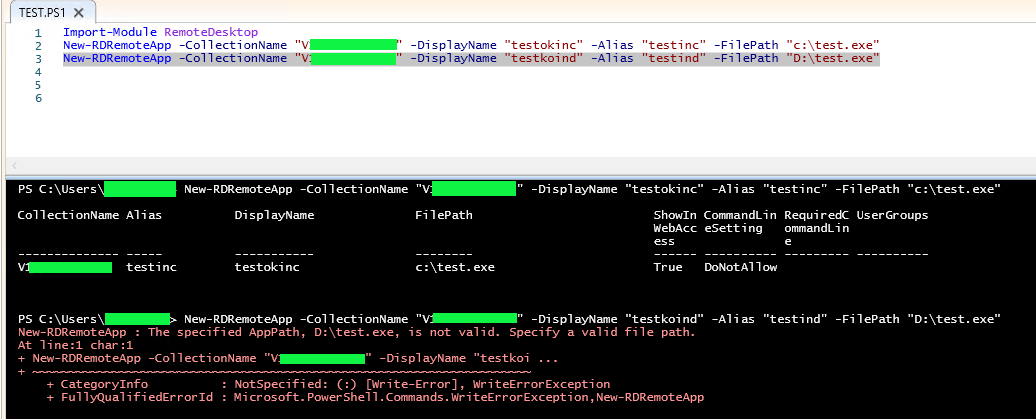Click the UserGroups column header in console
Viewport: 1036px width, 419px height.
[892, 215]
